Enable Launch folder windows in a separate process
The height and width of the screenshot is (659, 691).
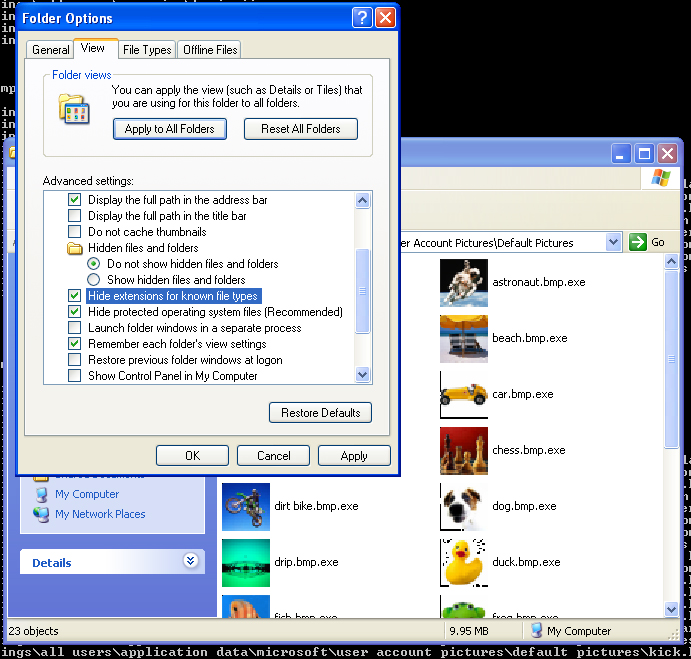pos(74,328)
